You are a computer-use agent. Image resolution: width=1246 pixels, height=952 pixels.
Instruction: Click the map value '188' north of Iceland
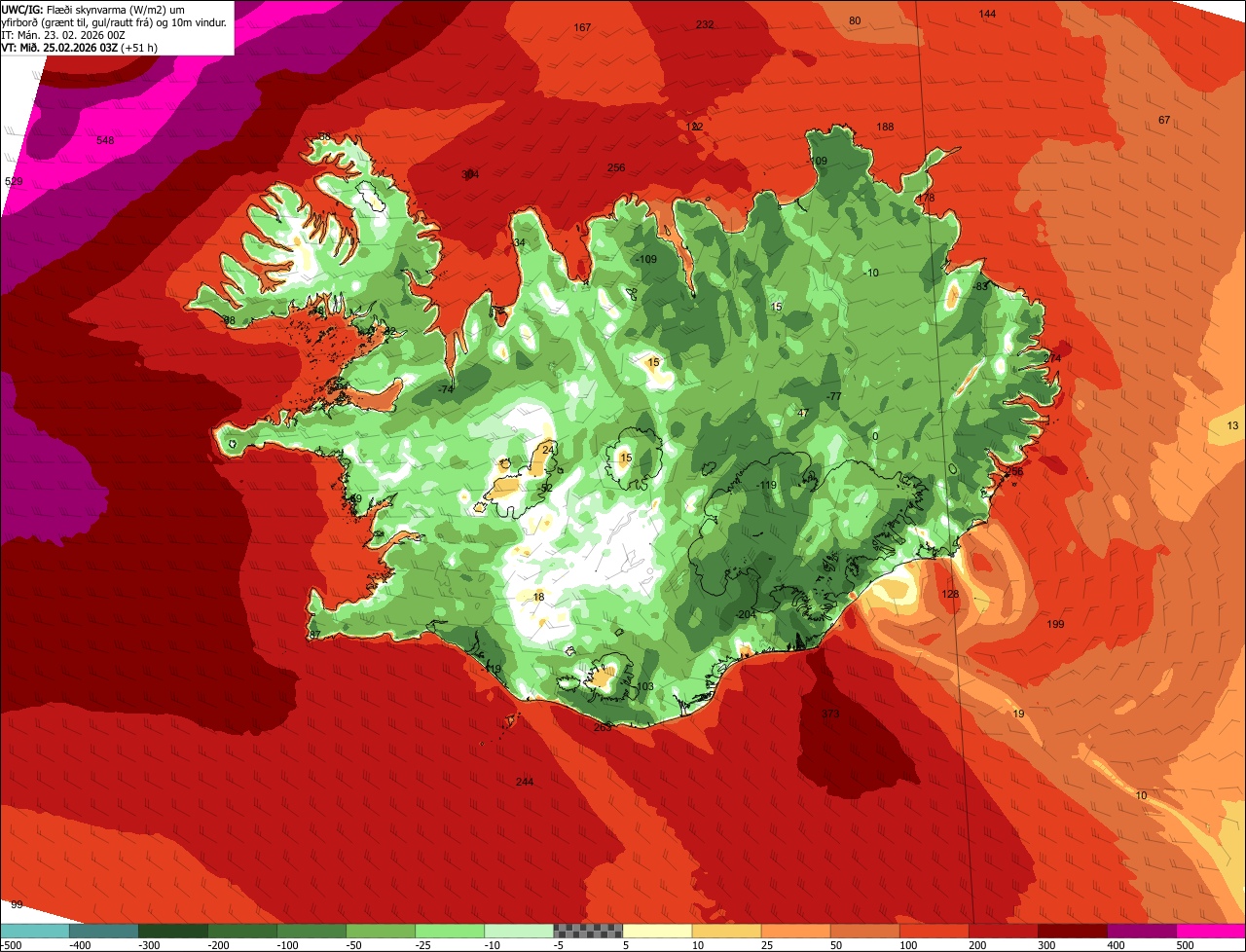pyautogui.click(x=885, y=127)
